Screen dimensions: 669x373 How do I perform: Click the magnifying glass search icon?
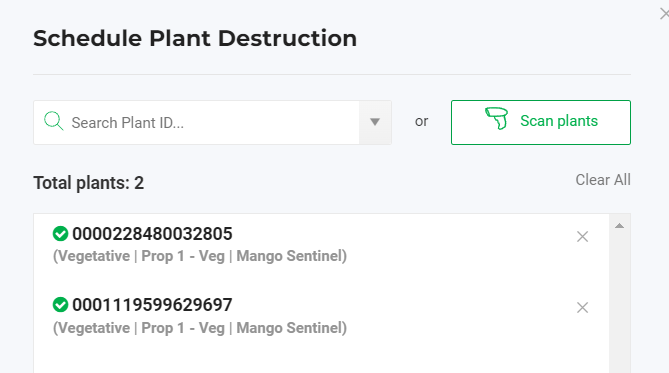tap(54, 121)
